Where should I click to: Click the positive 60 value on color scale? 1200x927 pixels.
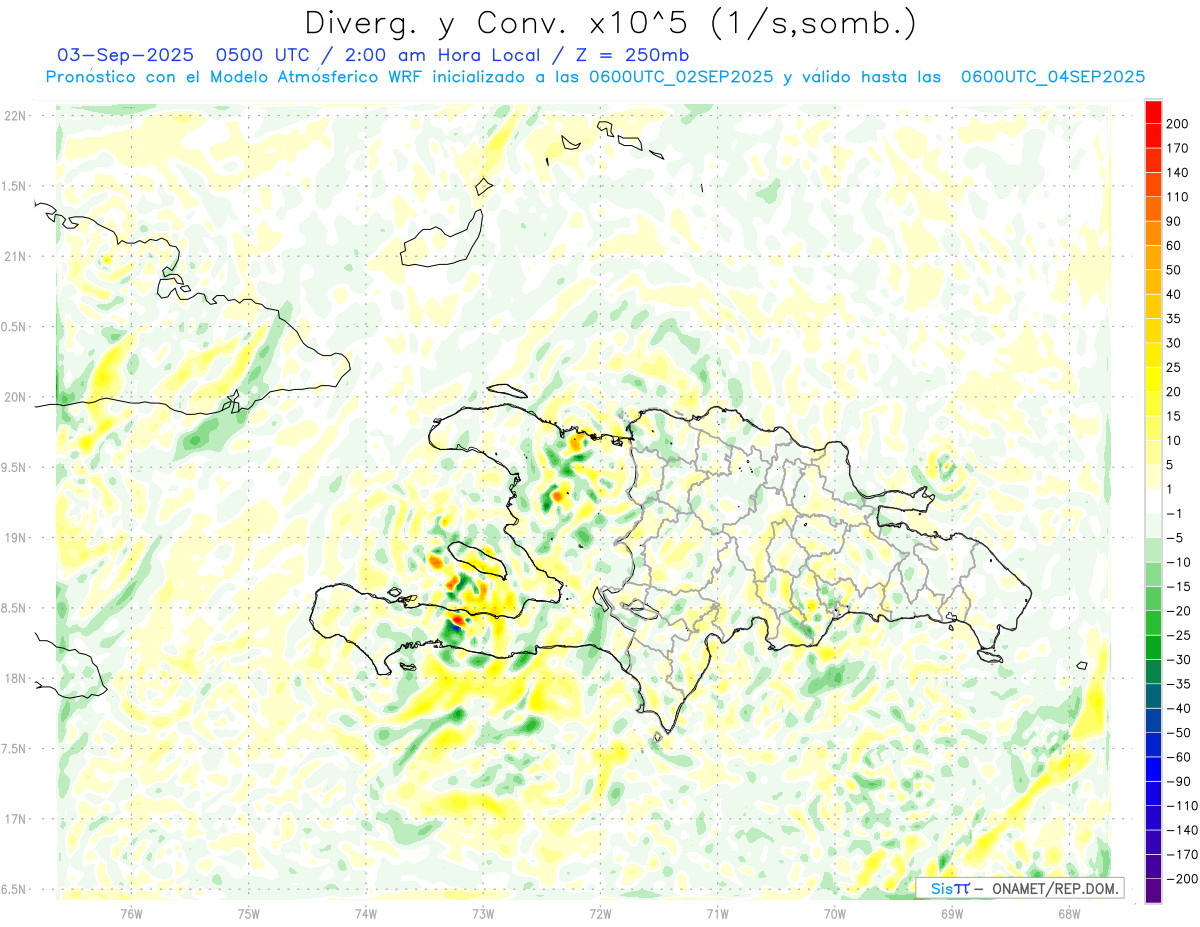(x=1175, y=246)
